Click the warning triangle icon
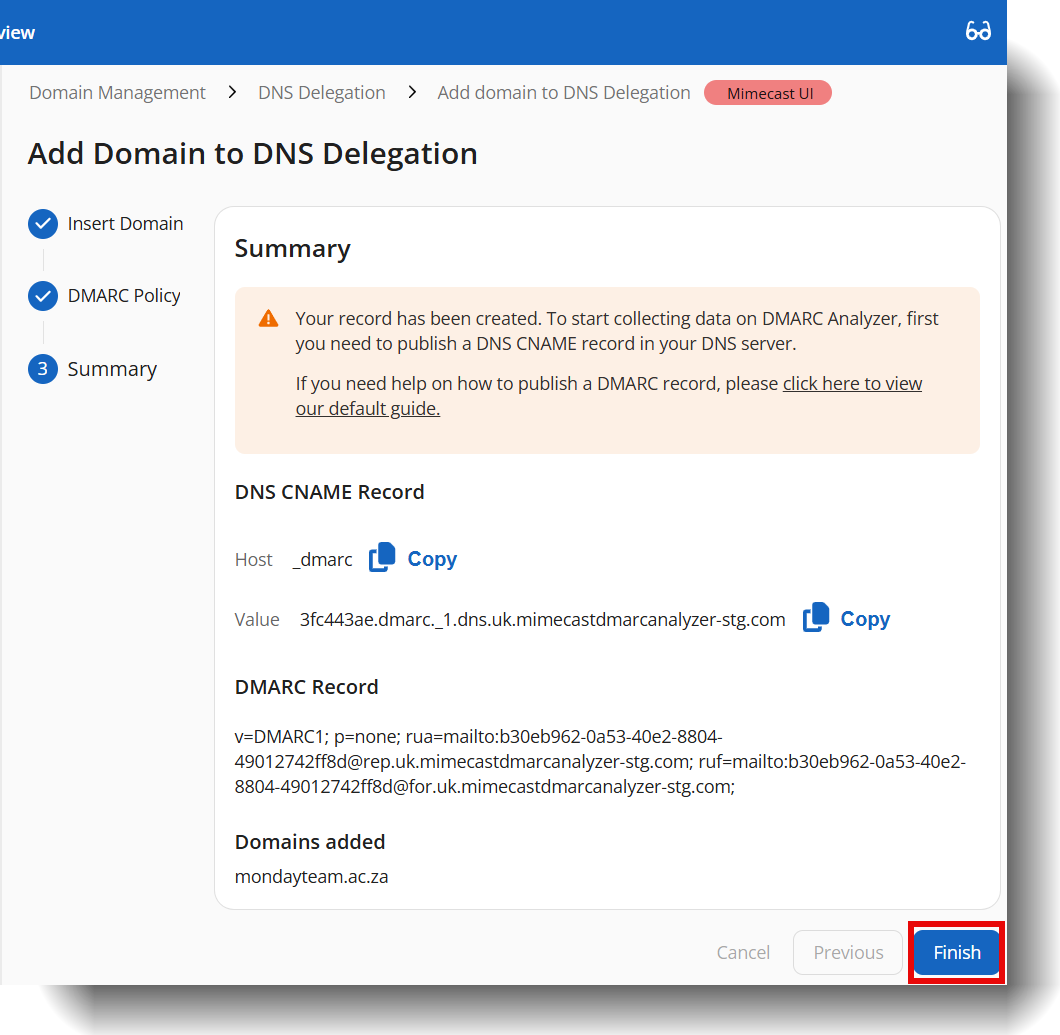The height and width of the screenshot is (1035, 1060). tap(267, 317)
